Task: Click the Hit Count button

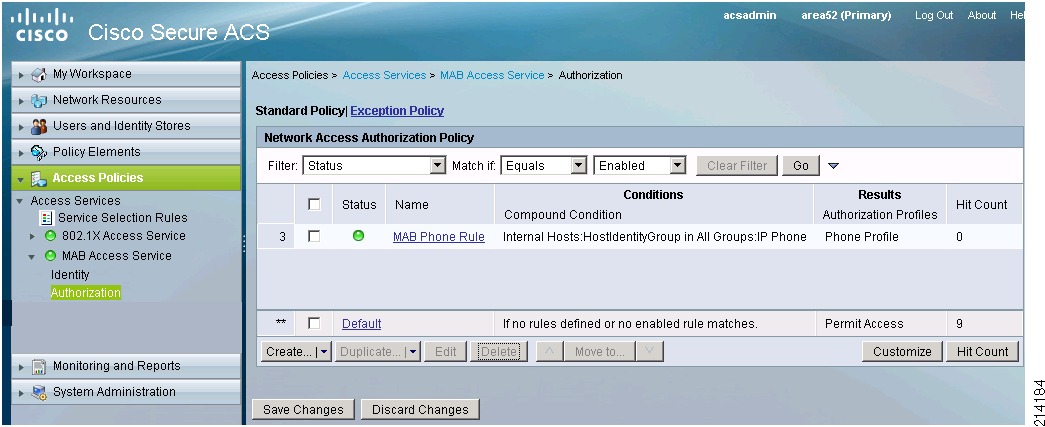Action: click(x=982, y=352)
